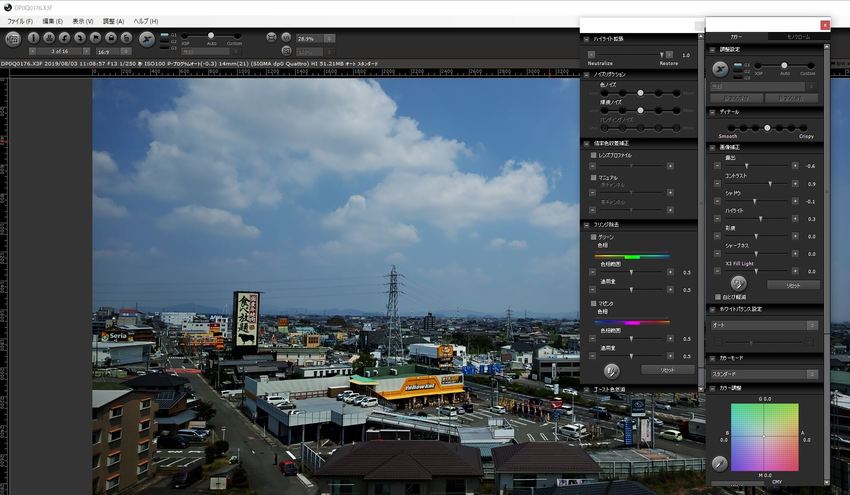Click the 露出 slider track
The image size is (850, 495).
pos(756,165)
